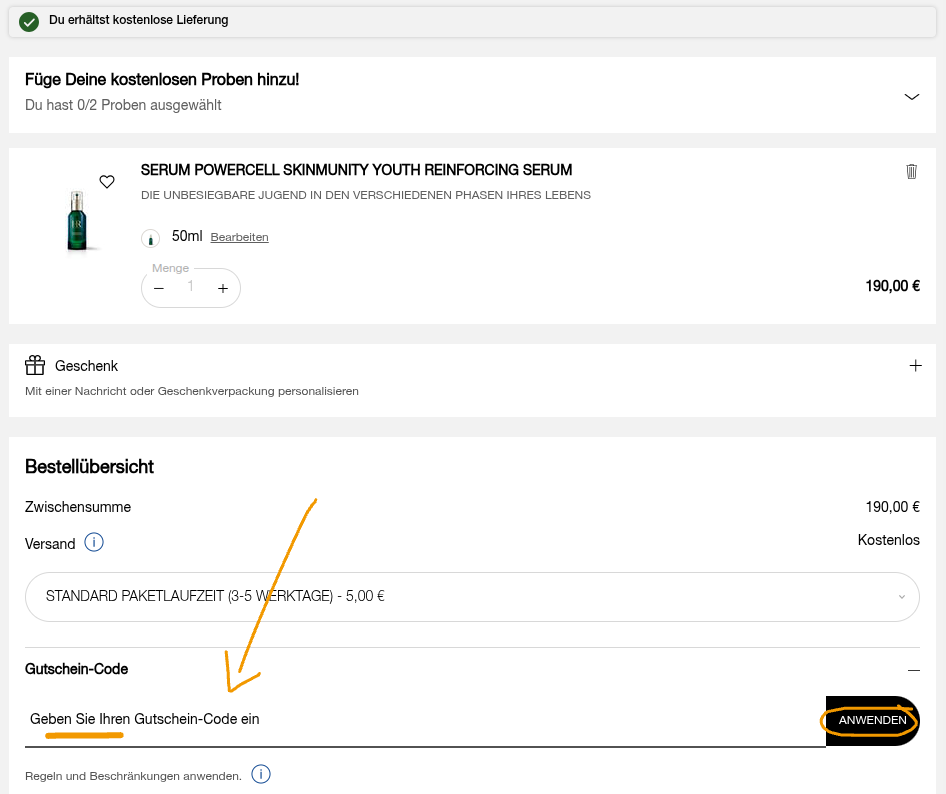The width and height of the screenshot is (946, 794).
Task: Delete the serum using the trash icon
Action: (911, 171)
